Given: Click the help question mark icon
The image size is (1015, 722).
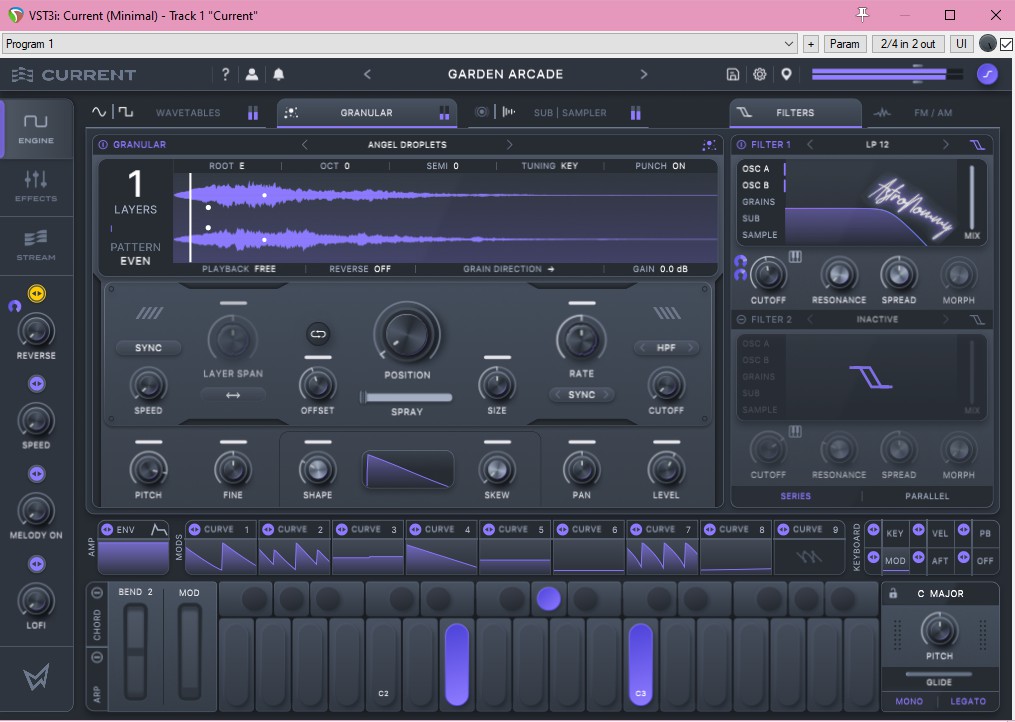Looking at the screenshot, I should tap(225, 74).
